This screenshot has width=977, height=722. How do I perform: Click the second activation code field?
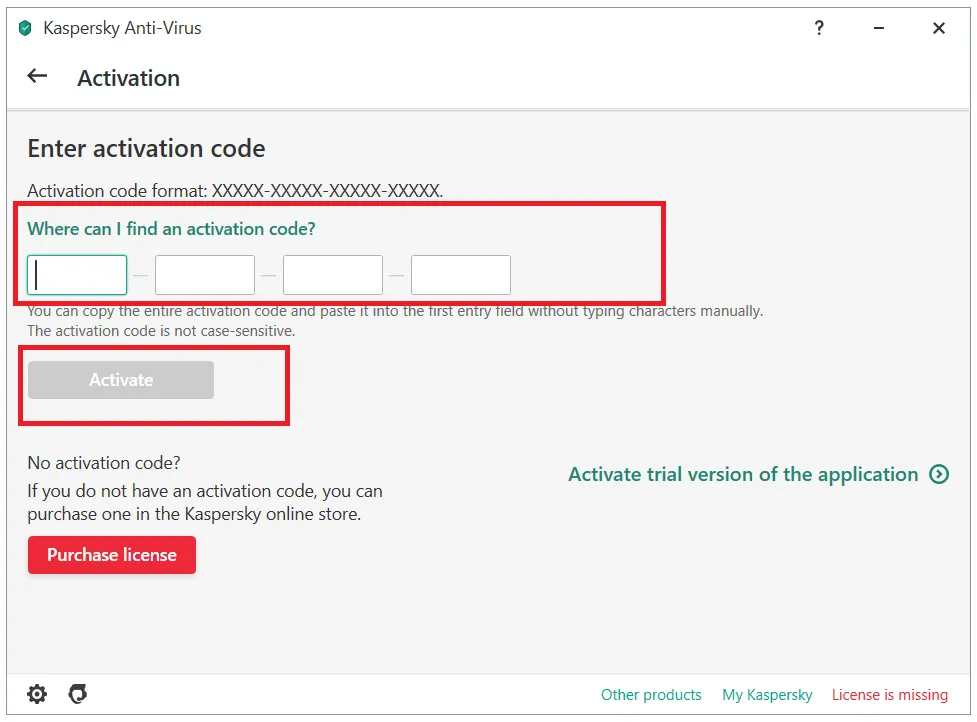[205, 275]
